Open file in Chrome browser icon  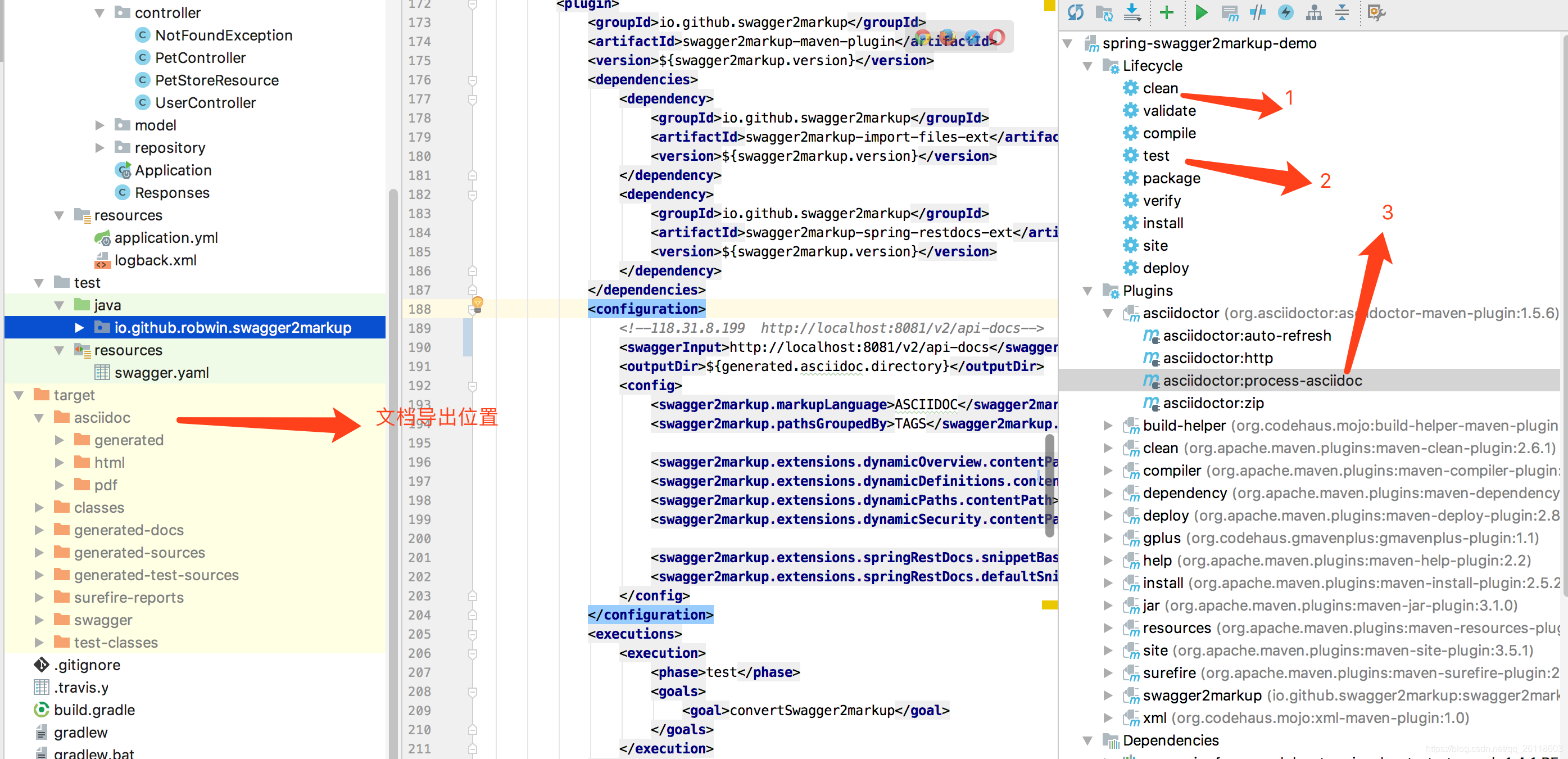(x=923, y=38)
